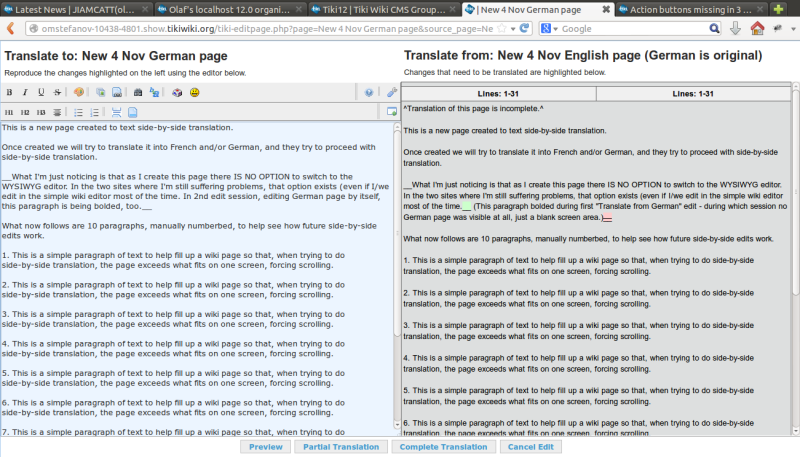Click the Preview button
This screenshot has width=800, height=457.
tap(265, 447)
